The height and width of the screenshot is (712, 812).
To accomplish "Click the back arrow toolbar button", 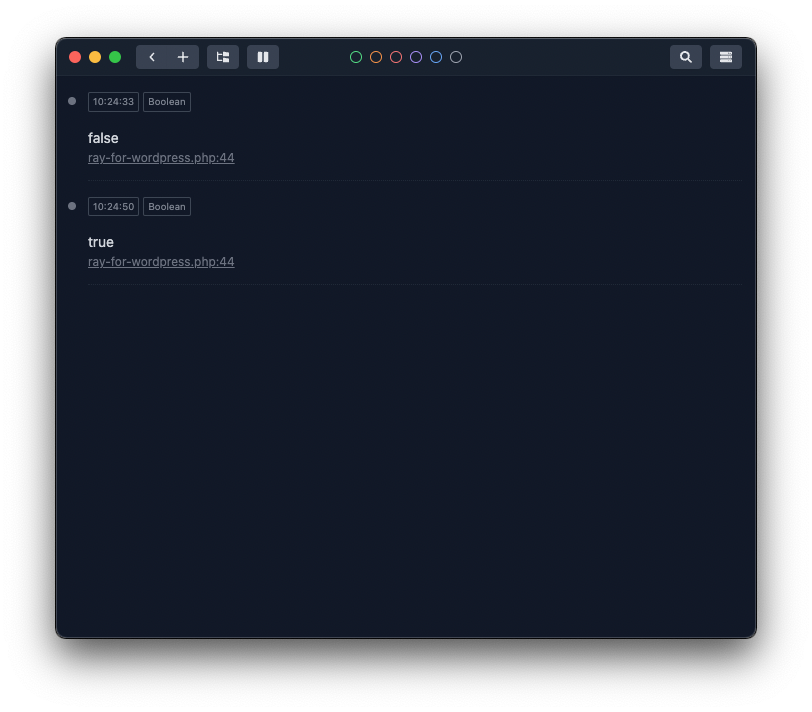I will (x=152, y=57).
